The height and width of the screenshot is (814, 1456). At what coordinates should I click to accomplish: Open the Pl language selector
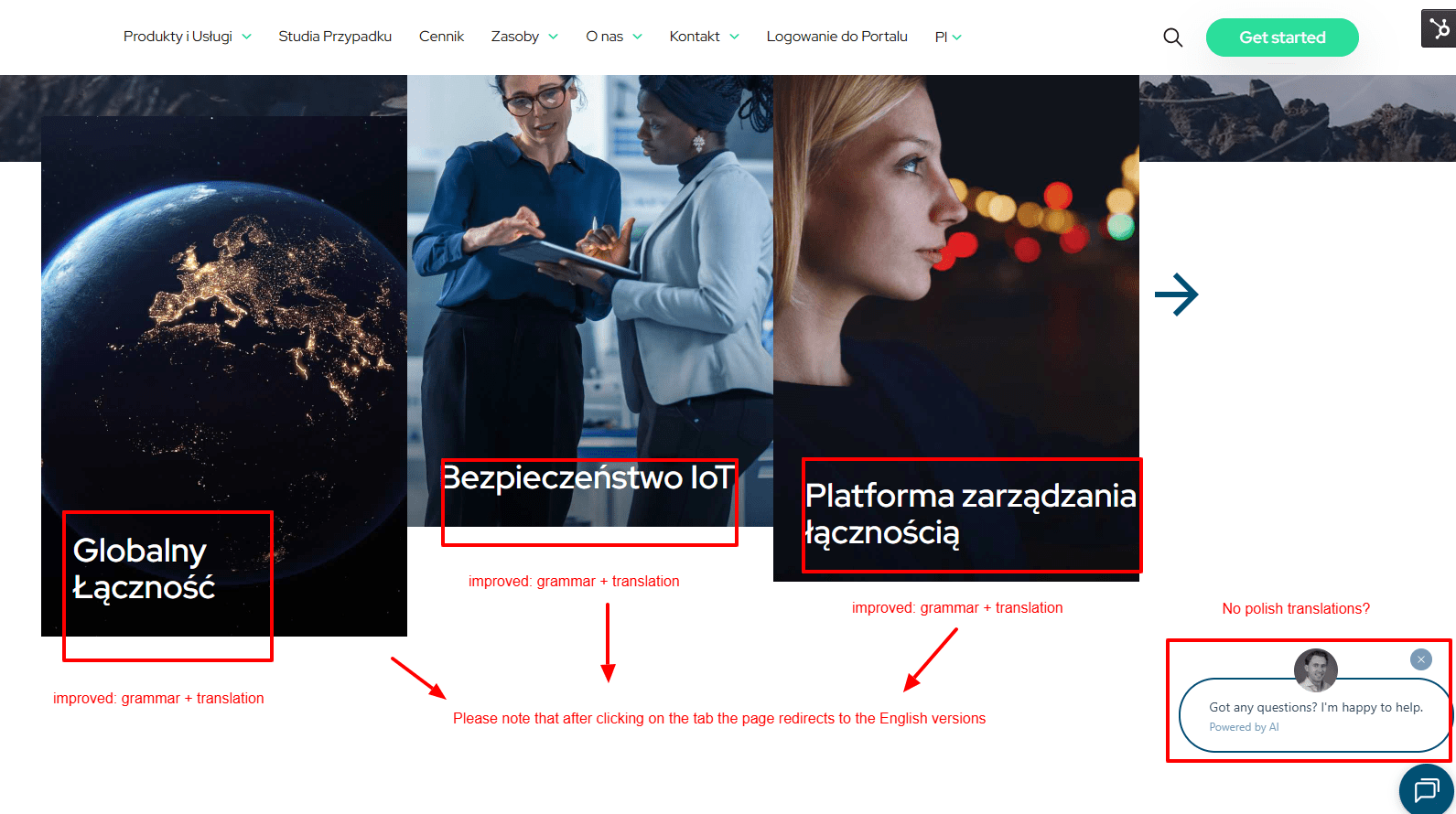[948, 37]
